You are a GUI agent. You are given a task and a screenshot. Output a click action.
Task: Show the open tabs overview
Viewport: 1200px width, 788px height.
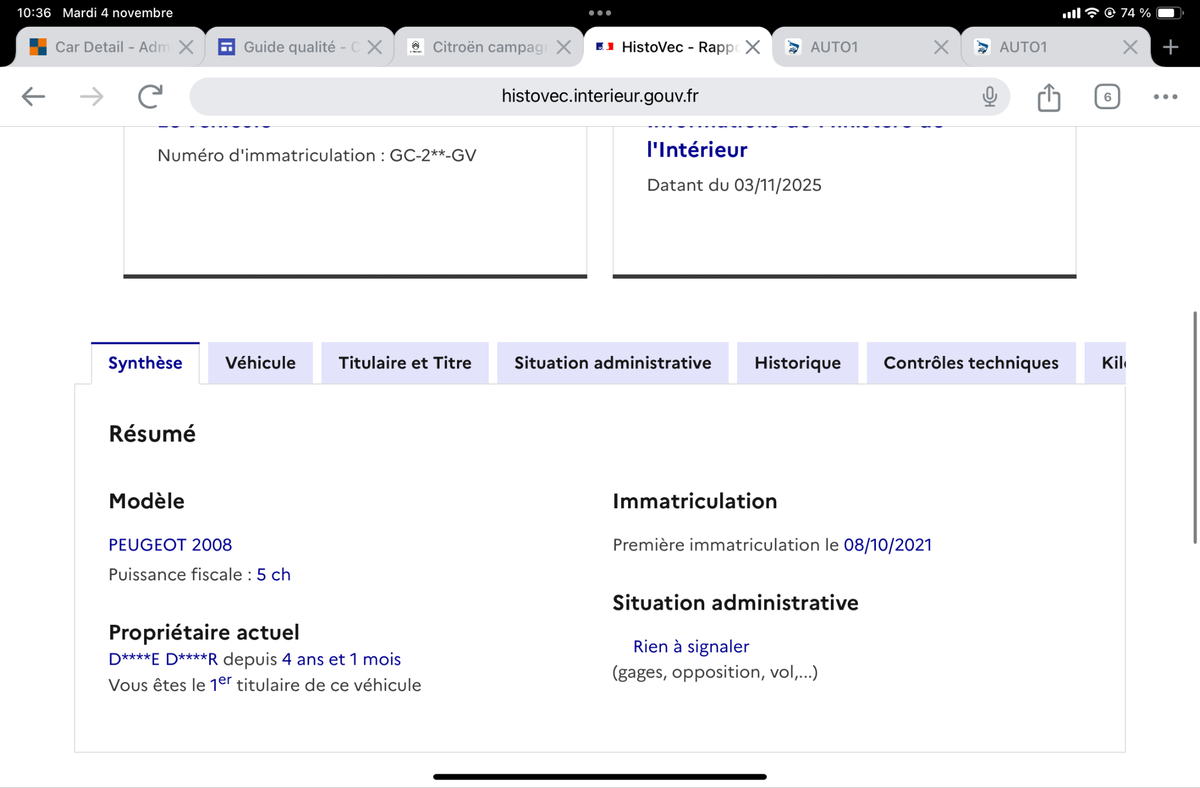click(x=1106, y=97)
